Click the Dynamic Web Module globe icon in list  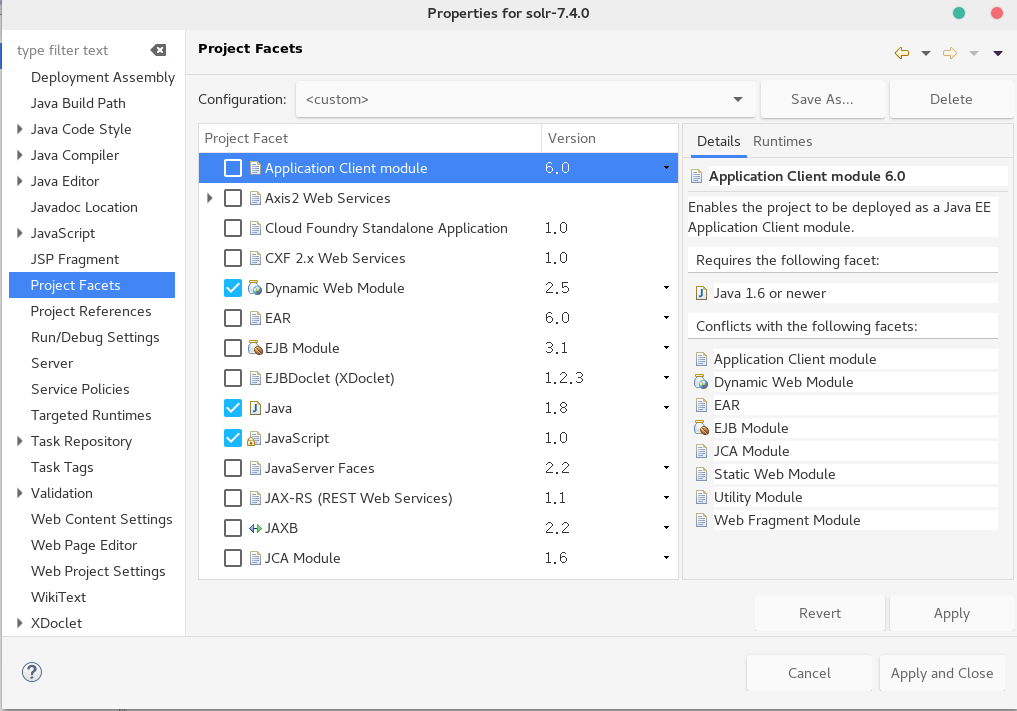pos(256,288)
